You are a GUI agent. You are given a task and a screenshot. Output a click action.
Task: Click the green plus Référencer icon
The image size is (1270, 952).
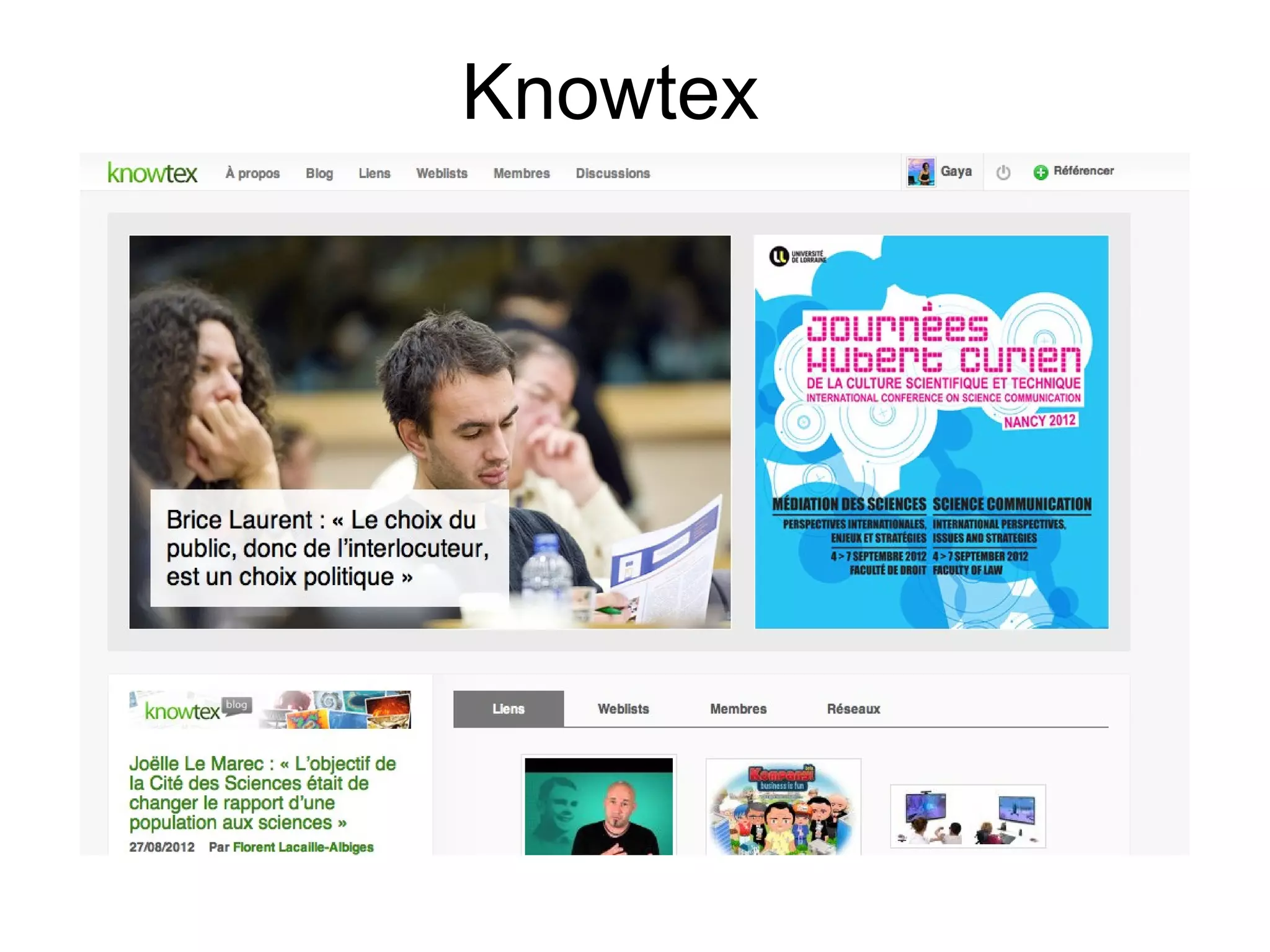click(1041, 172)
